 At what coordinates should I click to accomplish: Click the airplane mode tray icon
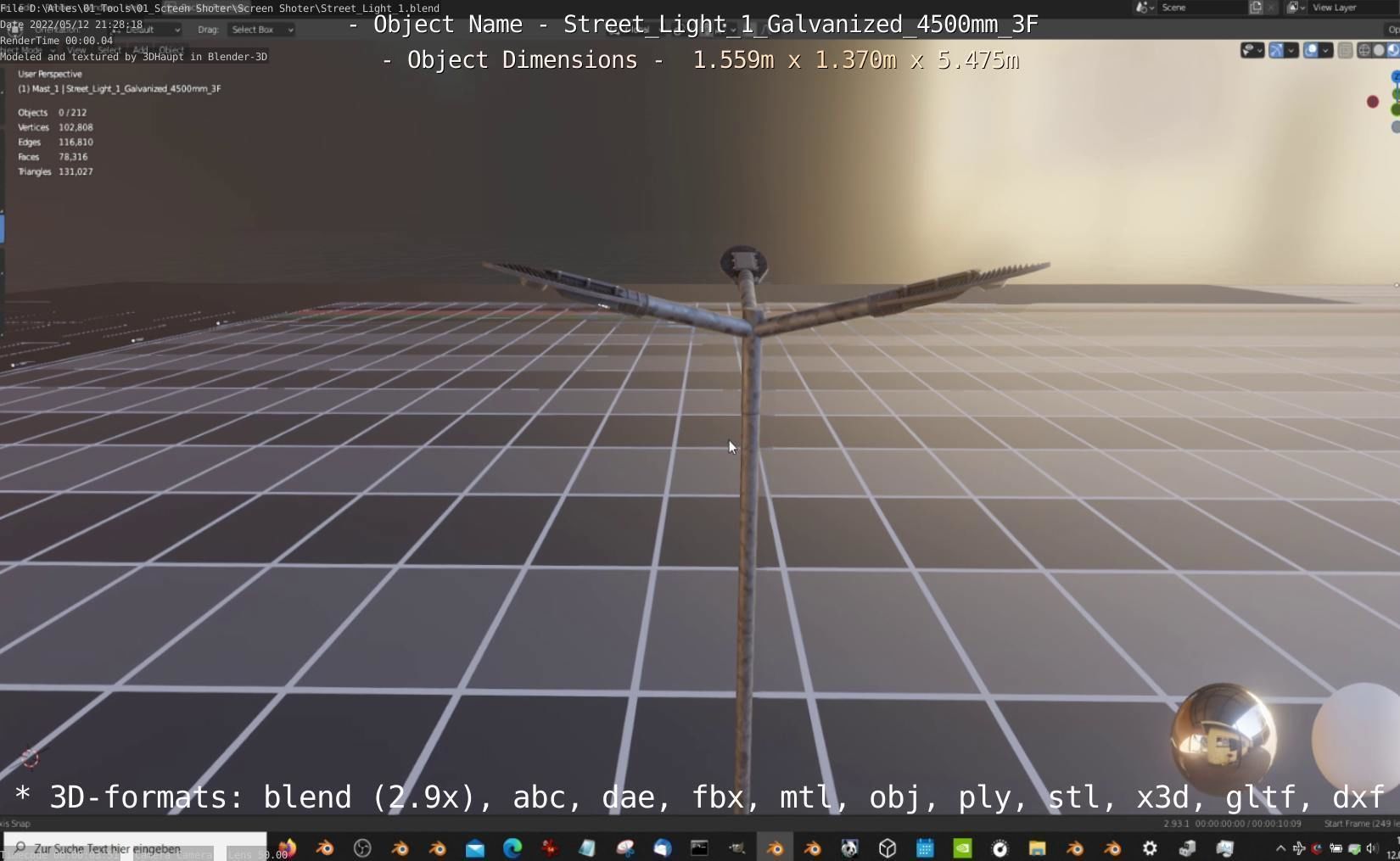(x=1299, y=847)
